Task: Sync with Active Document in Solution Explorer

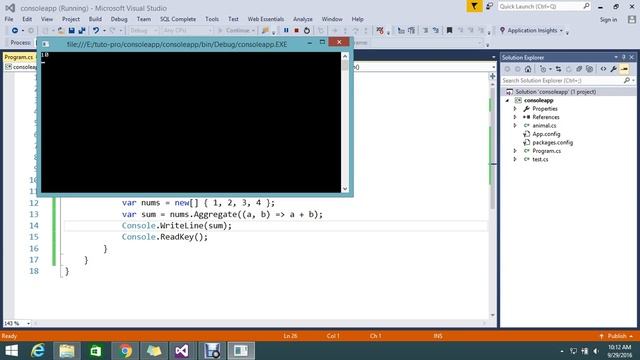Action: coord(558,69)
